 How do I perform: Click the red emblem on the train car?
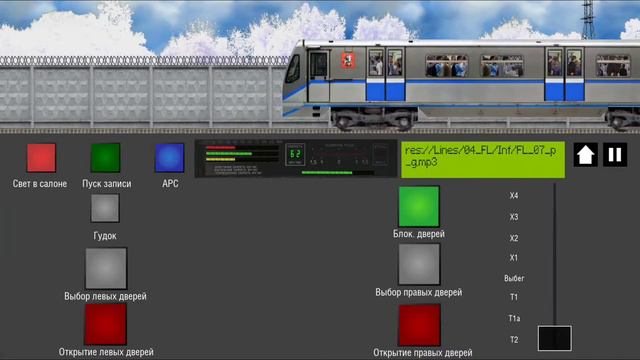(348, 60)
